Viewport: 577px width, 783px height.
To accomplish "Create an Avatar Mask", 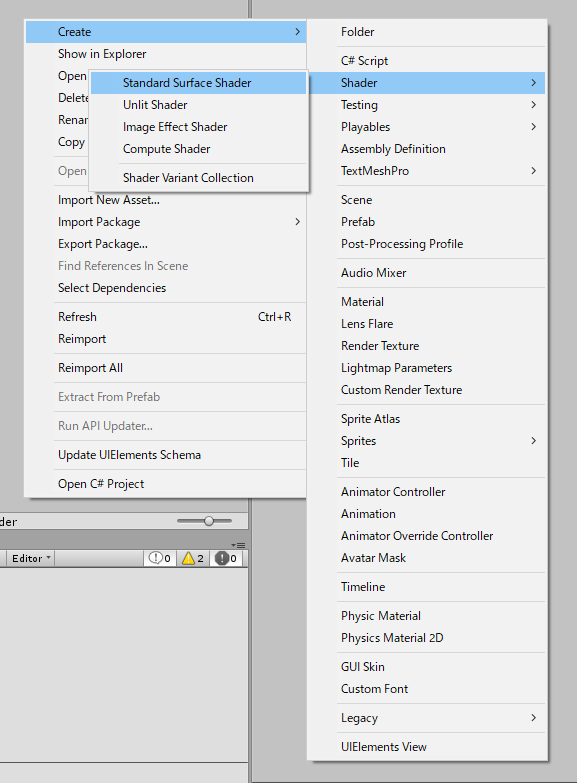I will click(x=427, y=557).
